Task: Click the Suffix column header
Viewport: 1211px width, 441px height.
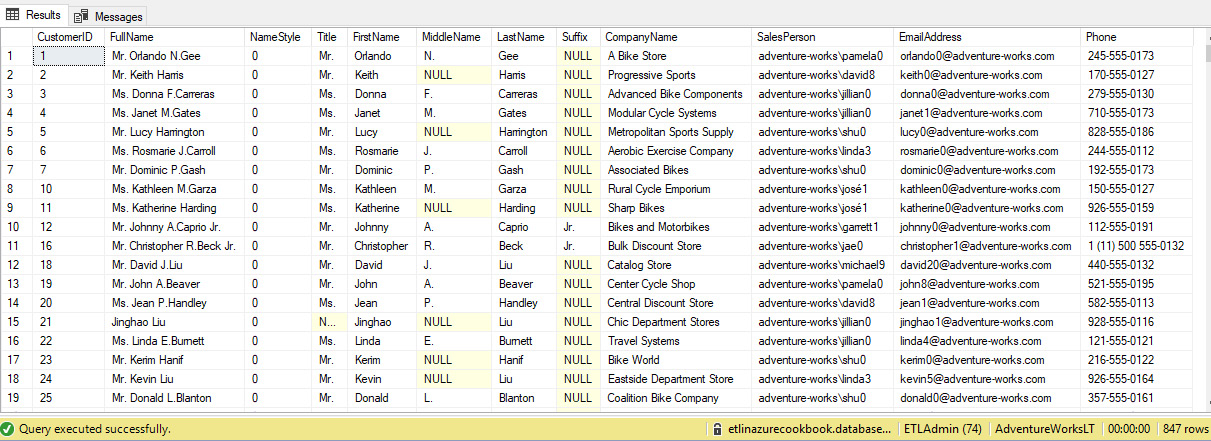Action: [x=578, y=37]
